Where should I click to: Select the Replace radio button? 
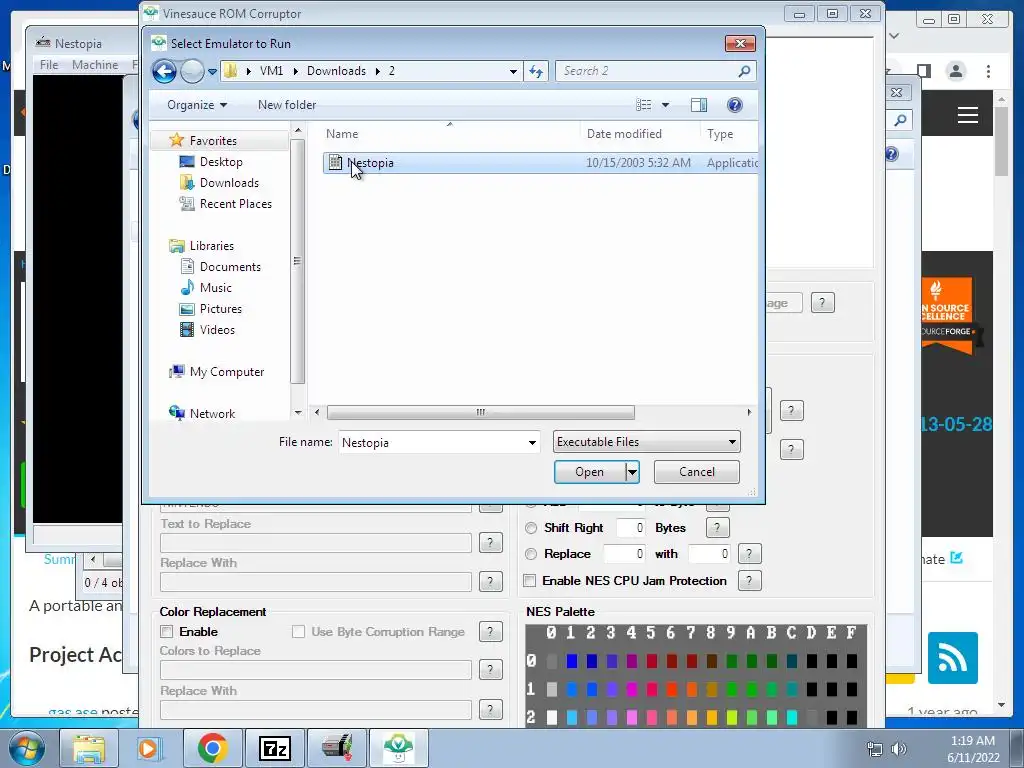click(531, 554)
